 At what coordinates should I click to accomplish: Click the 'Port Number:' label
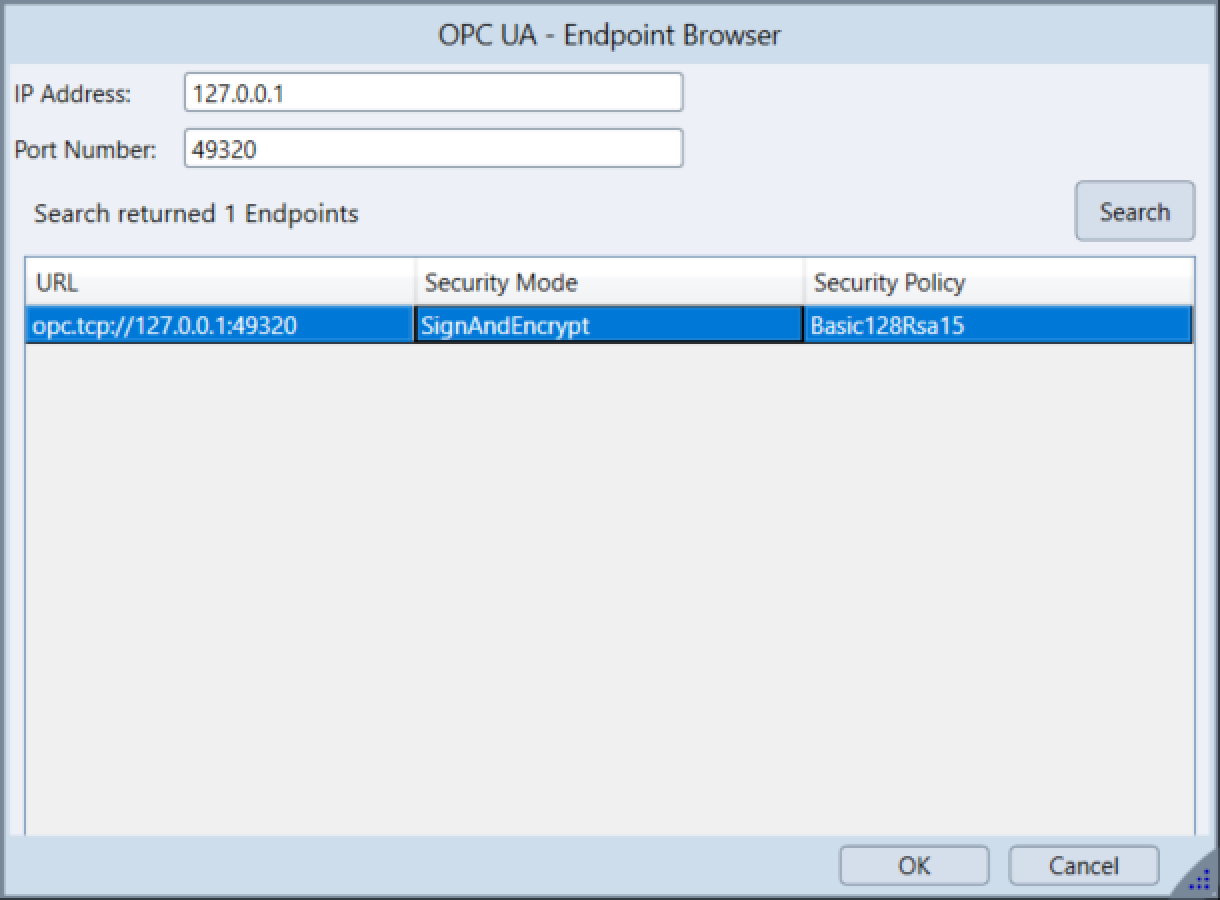pyautogui.click(x=86, y=150)
